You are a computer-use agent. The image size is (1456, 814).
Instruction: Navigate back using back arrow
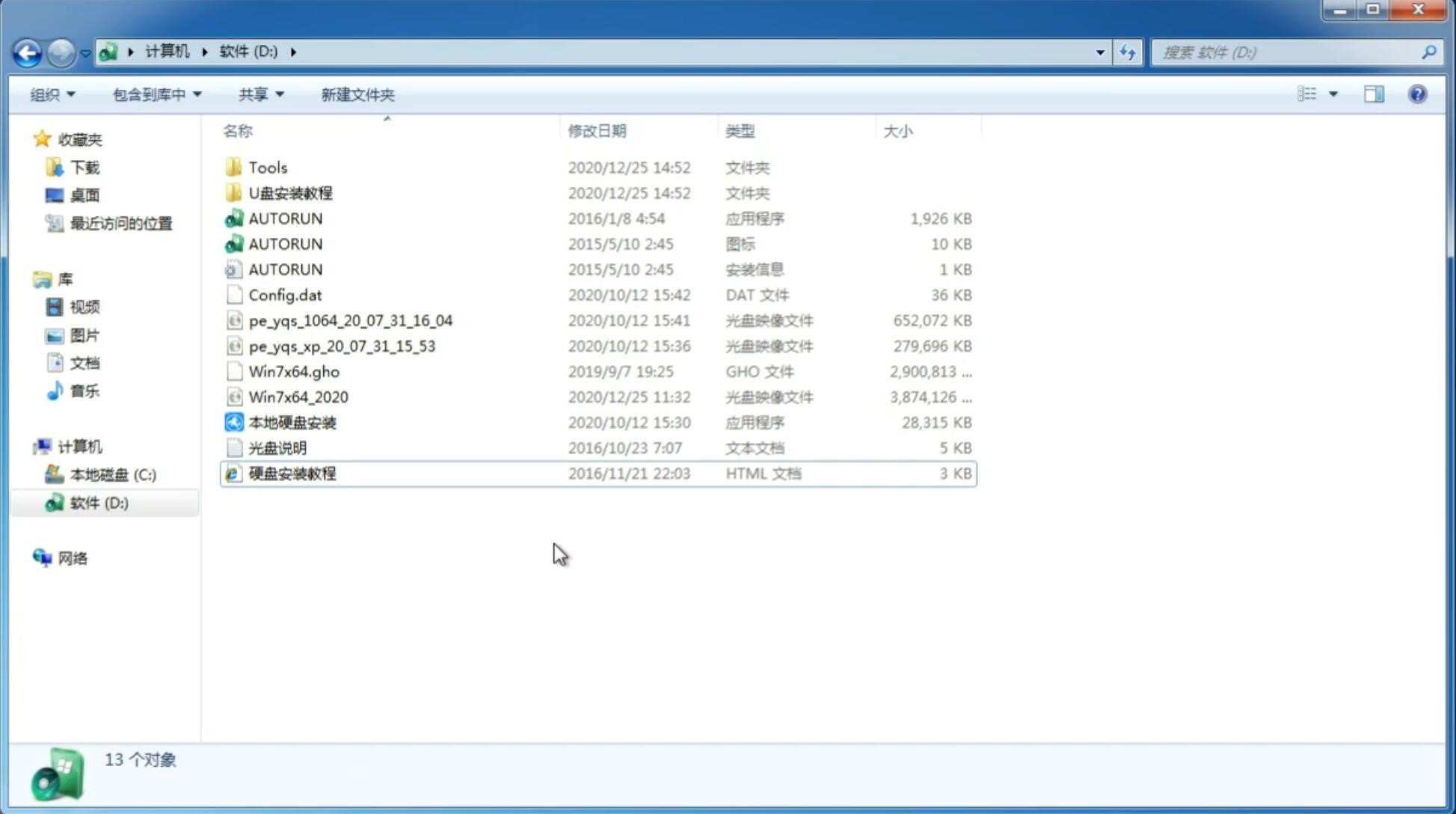(x=27, y=51)
